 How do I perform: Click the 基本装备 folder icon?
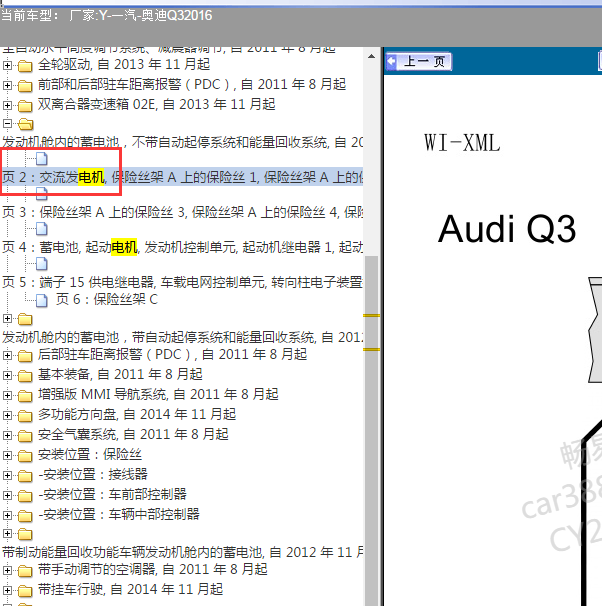point(25,376)
